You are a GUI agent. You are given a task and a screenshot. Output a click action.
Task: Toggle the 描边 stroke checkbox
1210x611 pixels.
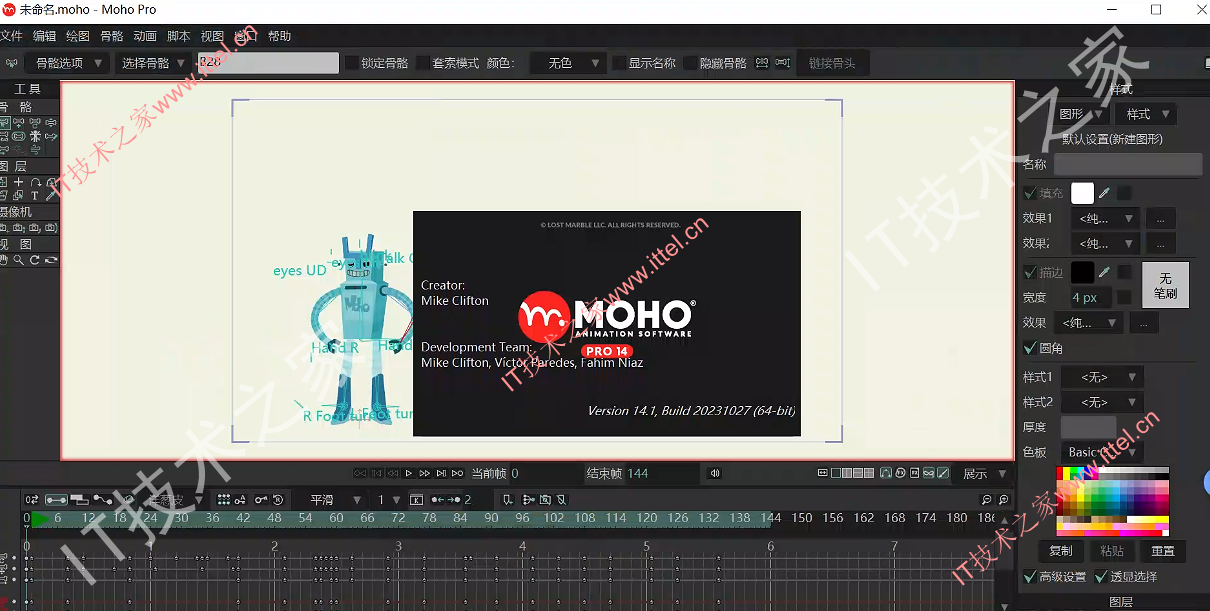[1031, 272]
